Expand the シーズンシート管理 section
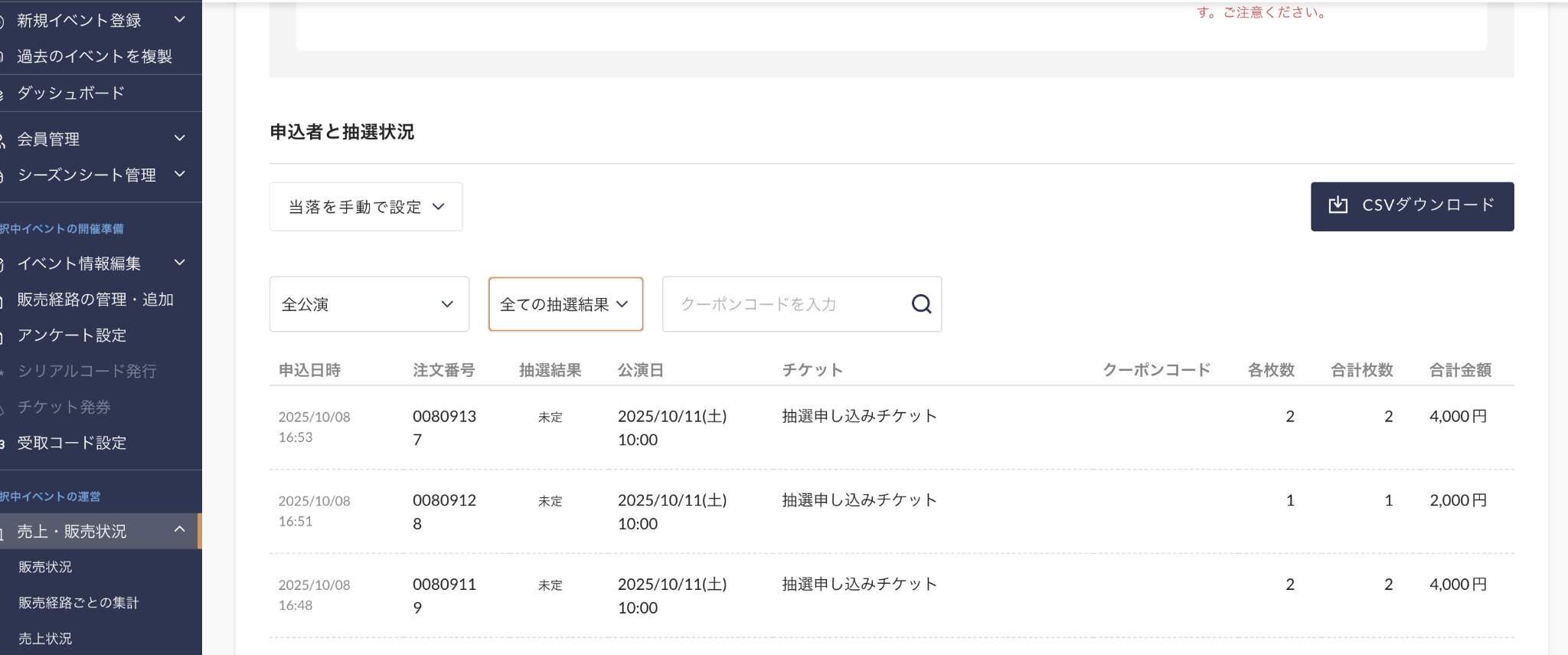The width and height of the screenshot is (1568, 655). pyautogui.click(x=180, y=174)
